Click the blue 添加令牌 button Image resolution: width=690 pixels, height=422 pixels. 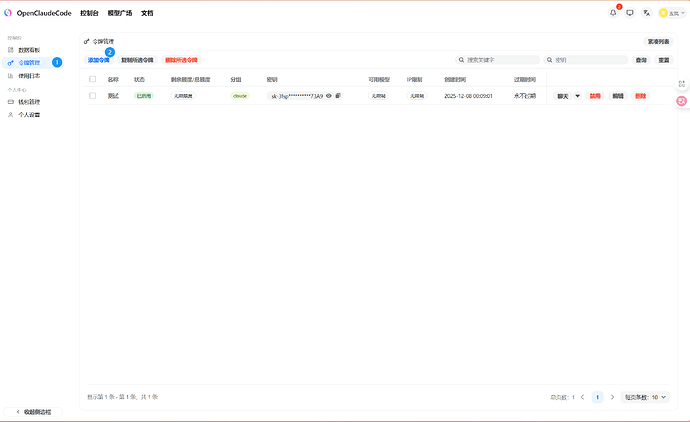pyautogui.click(x=98, y=60)
